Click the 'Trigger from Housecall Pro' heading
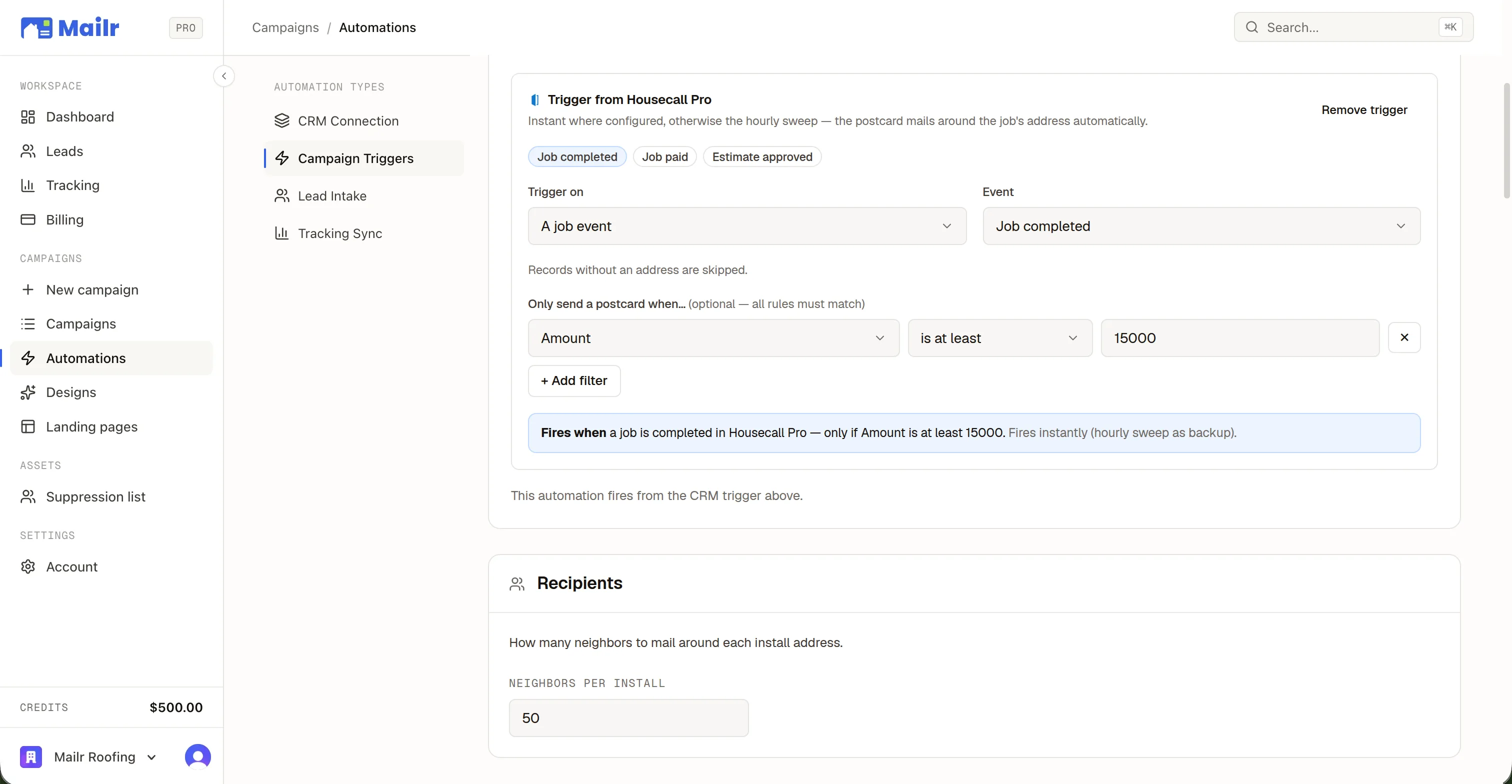This screenshot has height=784, width=1512. point(629,100)
